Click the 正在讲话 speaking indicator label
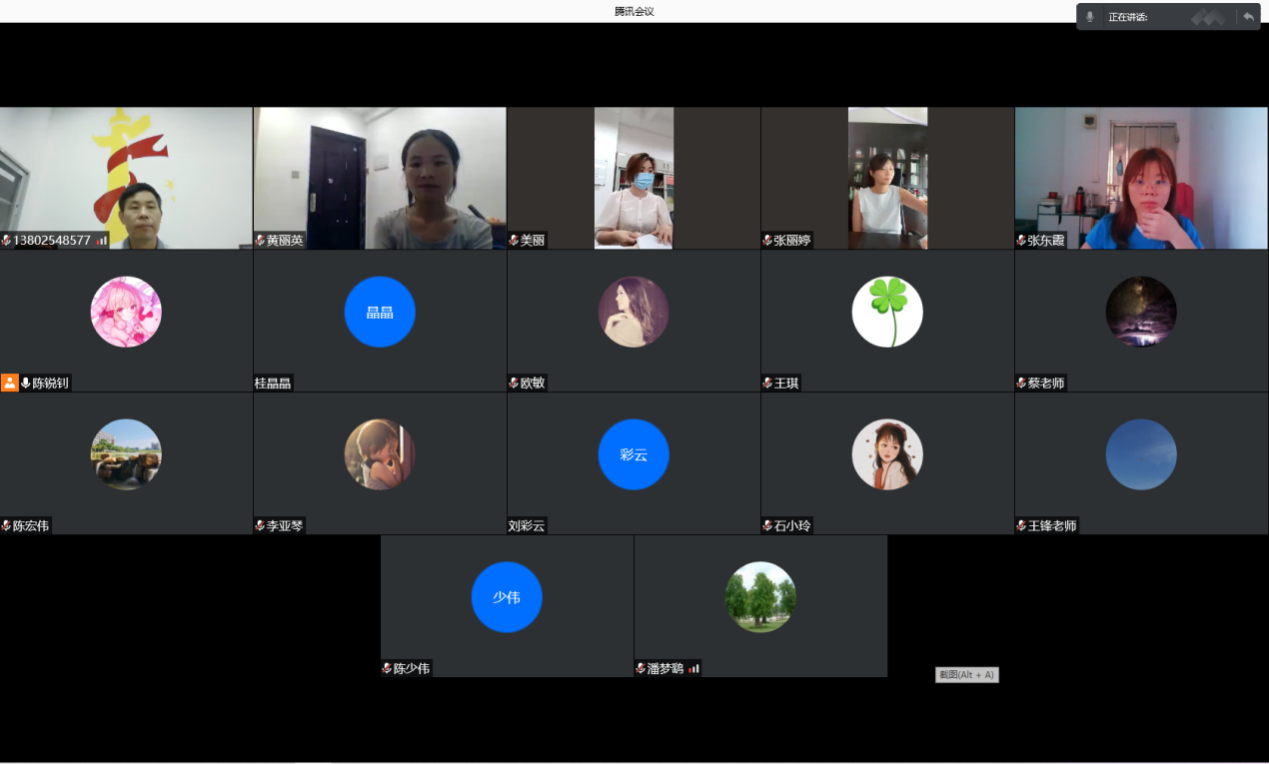Viewport: 1269px width, 764px height. (x=1128, y=17)
